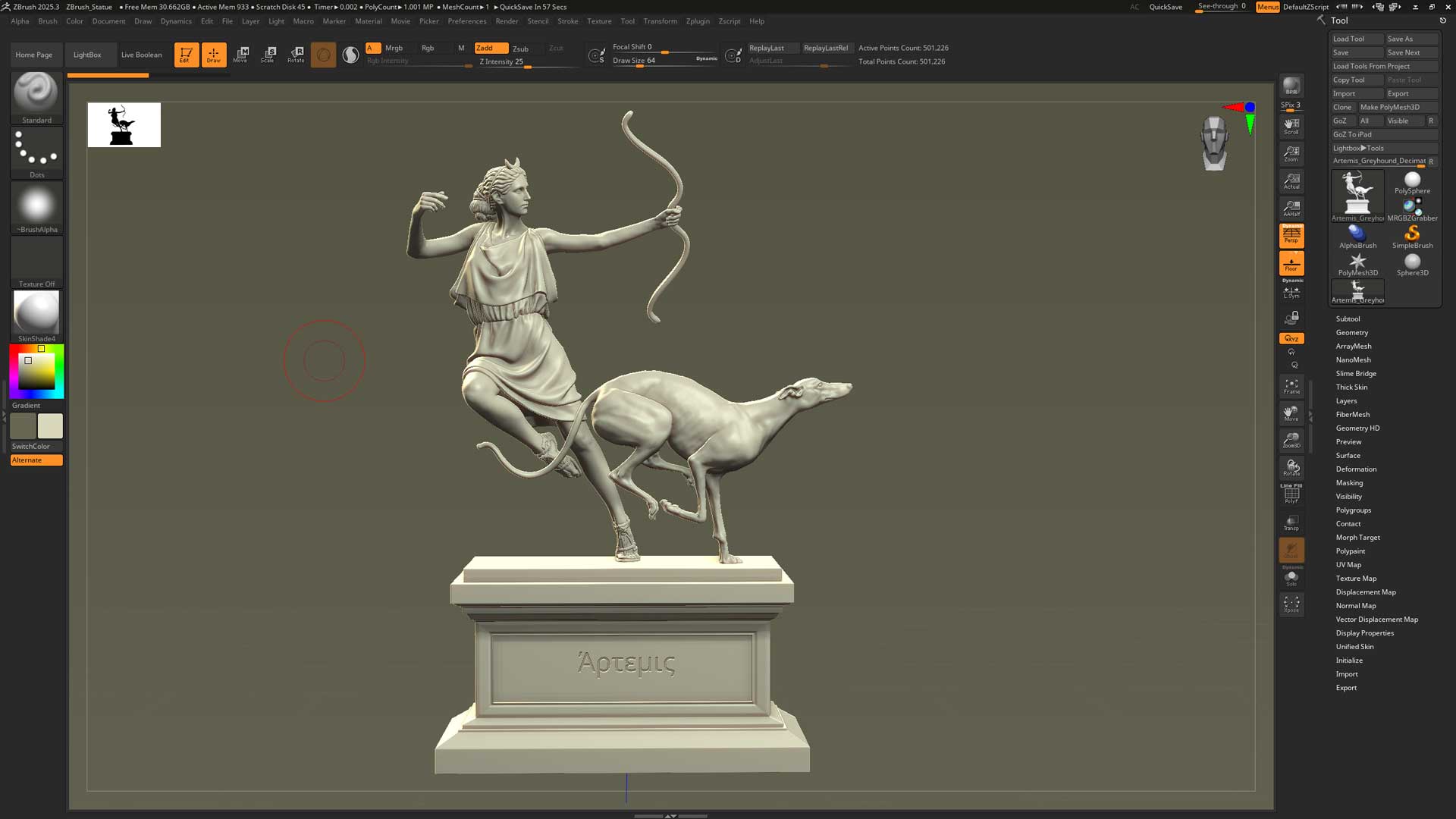This screenshot has width=1456, height=819.
Task: Toggle Zadd sculpting mode
Action: [x=491, y=47]
